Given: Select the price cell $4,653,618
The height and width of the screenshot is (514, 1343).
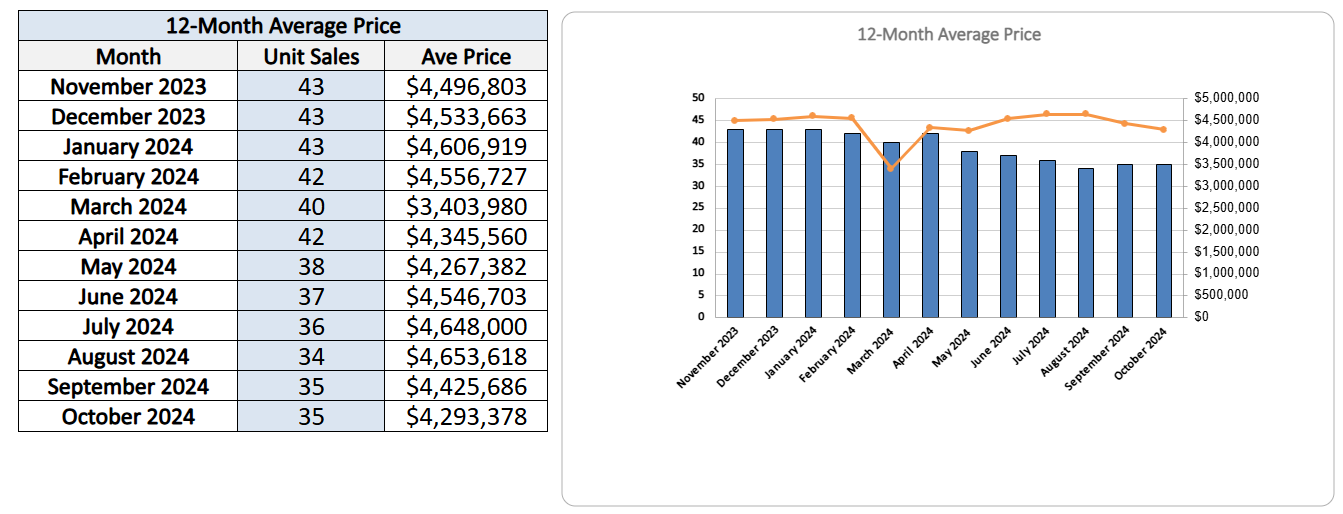Looking at the screenshot, I should (x=466, y=356).
